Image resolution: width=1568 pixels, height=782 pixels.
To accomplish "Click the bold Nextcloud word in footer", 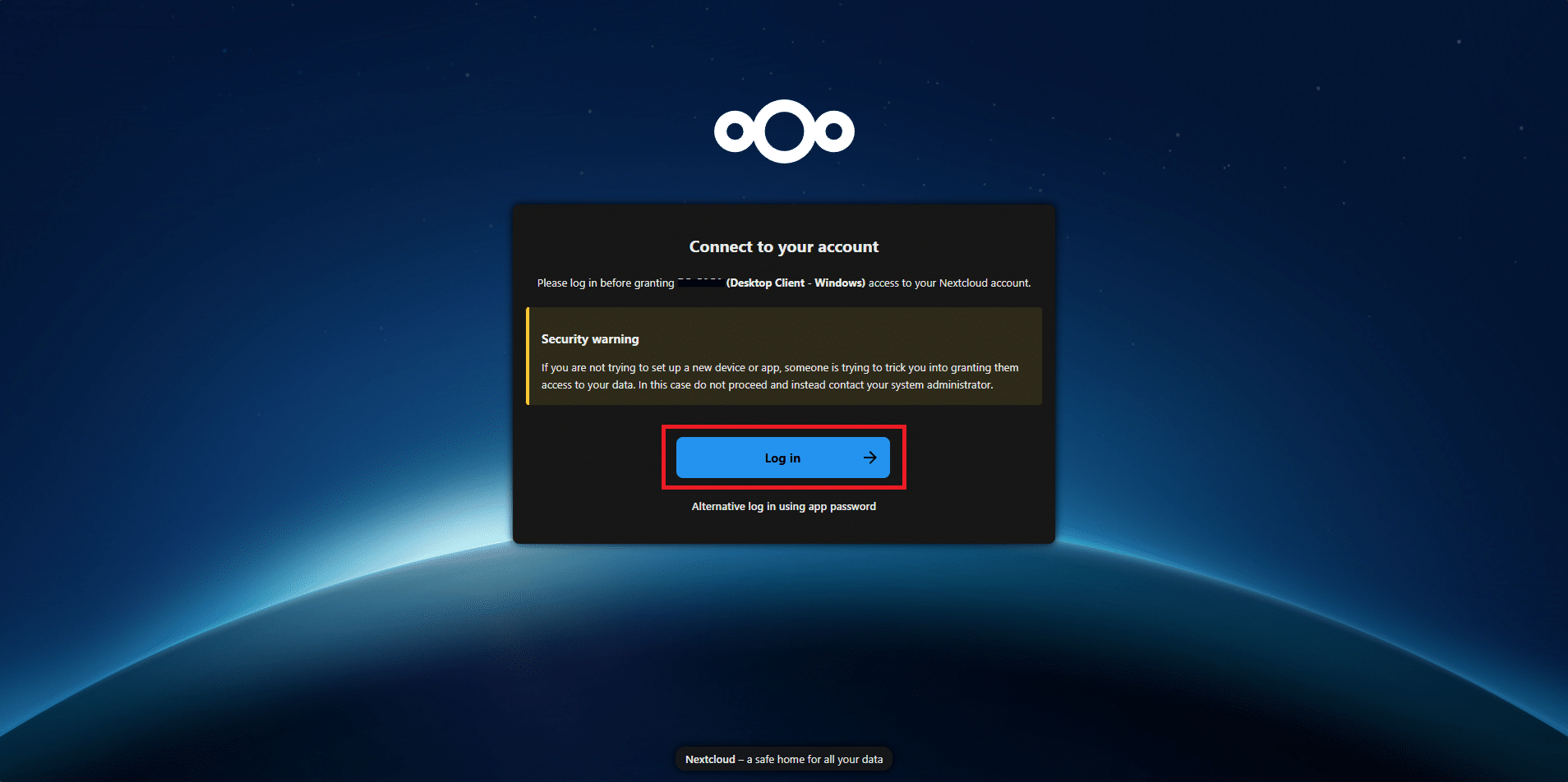I will (x=710, y=759).
